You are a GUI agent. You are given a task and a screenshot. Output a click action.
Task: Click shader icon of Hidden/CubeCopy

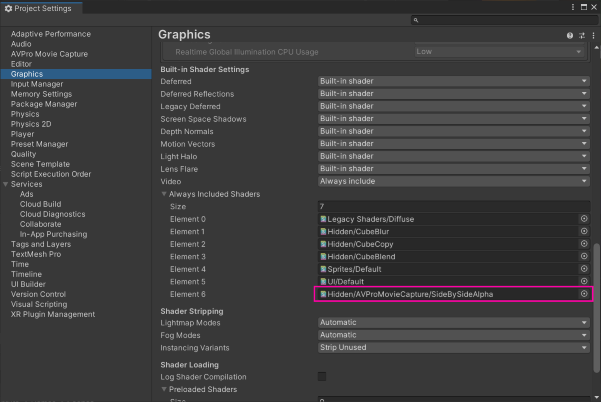coord(323,244)
